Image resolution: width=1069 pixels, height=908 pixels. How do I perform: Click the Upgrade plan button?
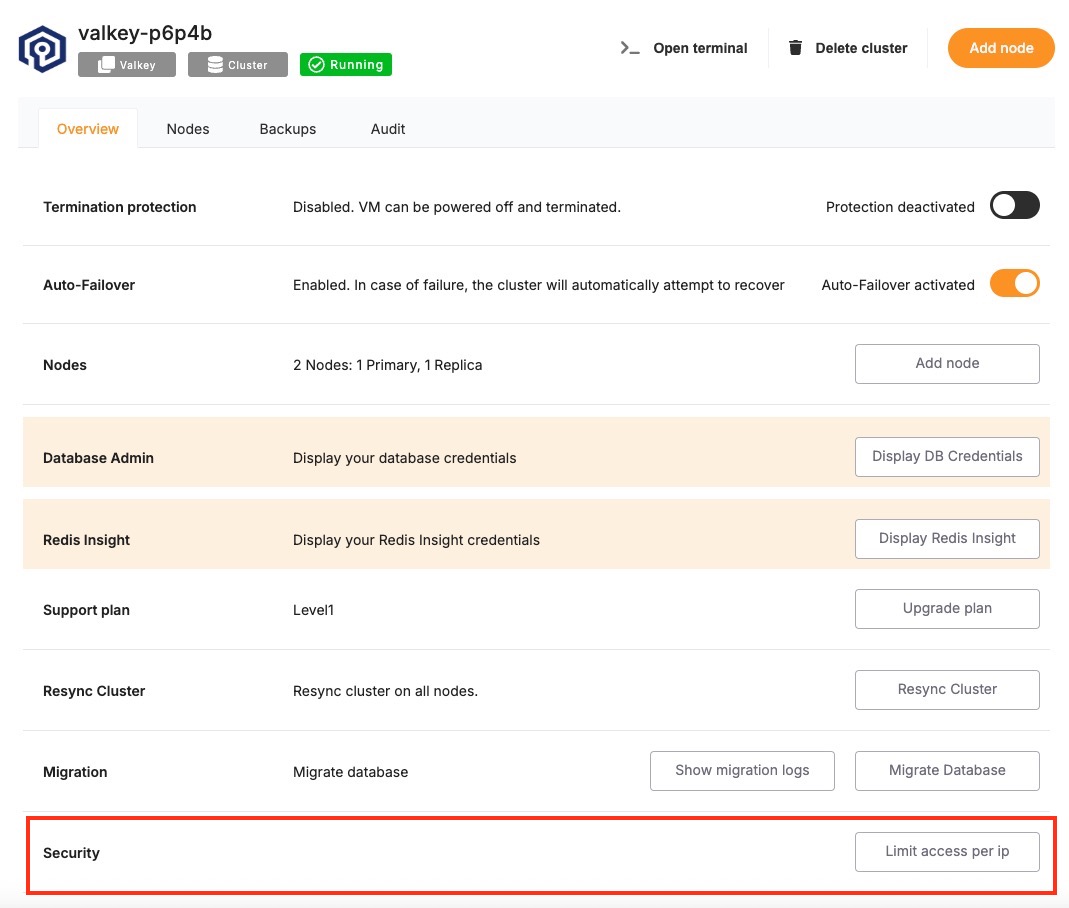[947, 609]
